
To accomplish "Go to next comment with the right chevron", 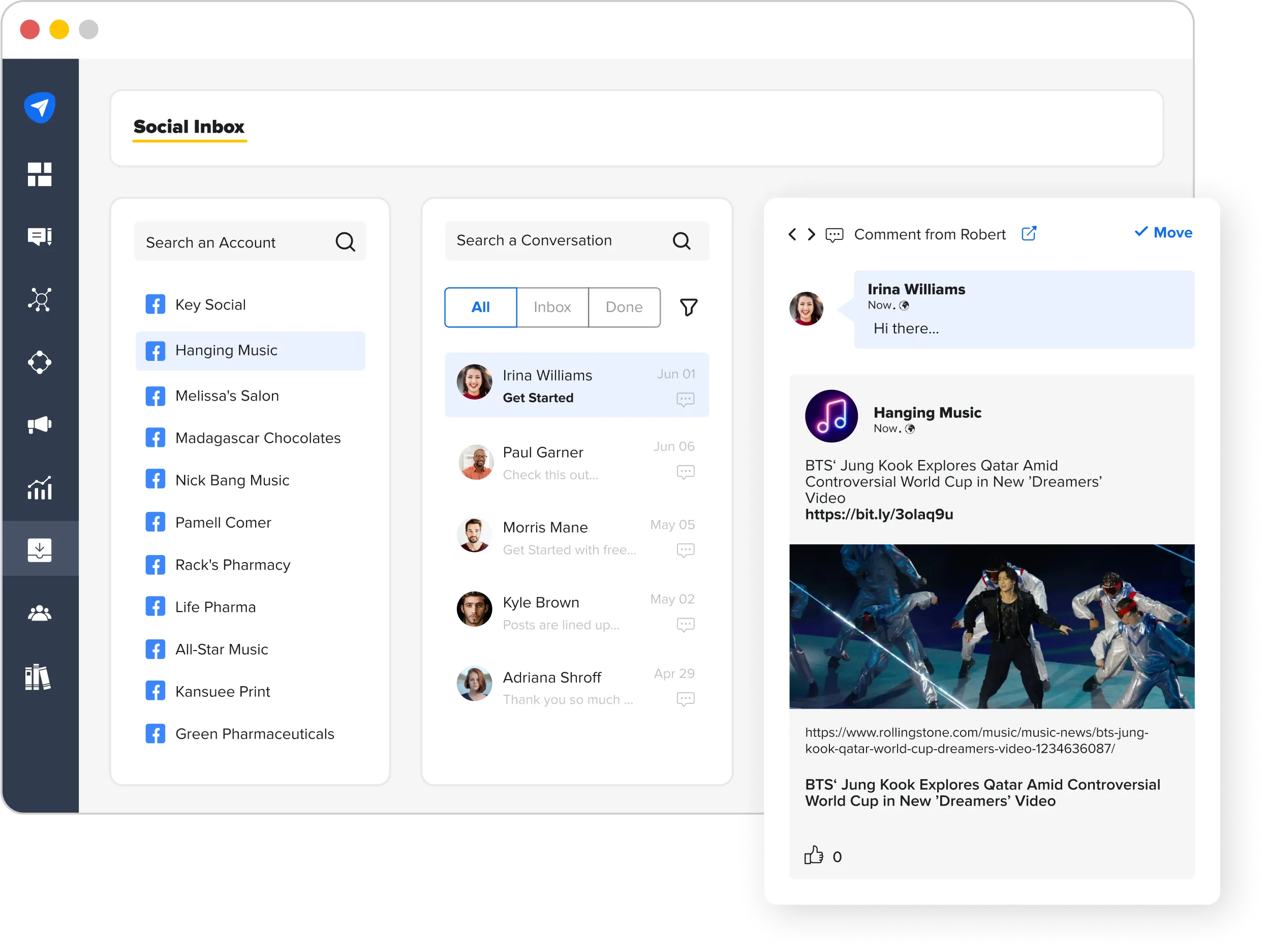I will click(811, 234).
